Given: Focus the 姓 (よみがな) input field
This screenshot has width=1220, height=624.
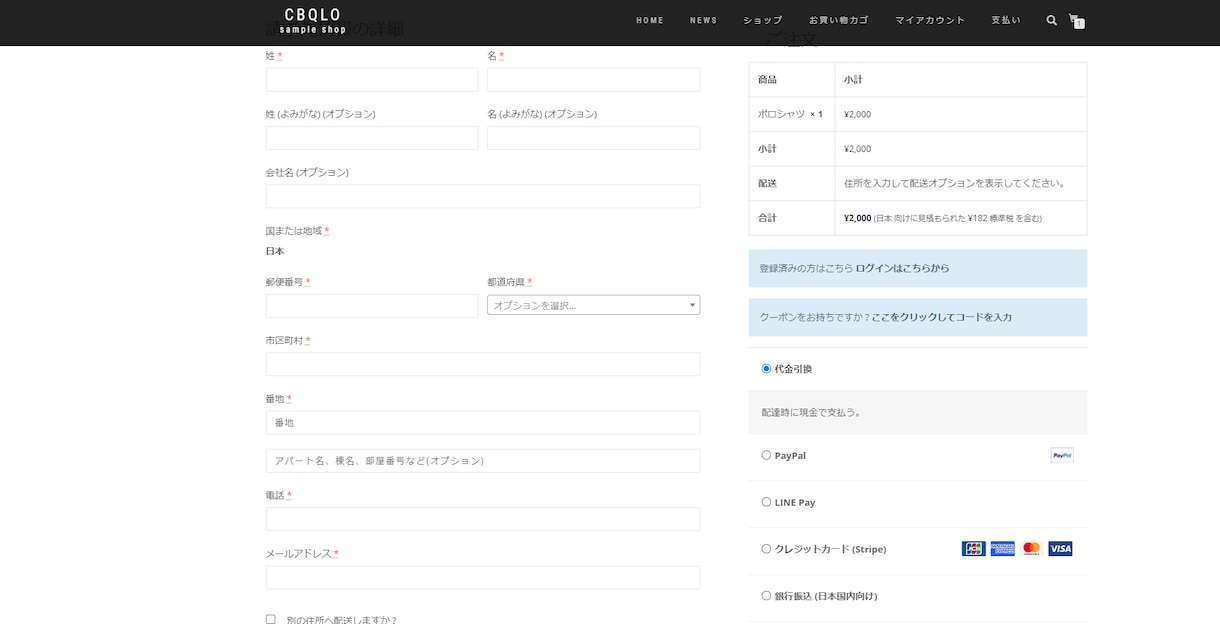Looking at the screenshot, I should [372, 138].
